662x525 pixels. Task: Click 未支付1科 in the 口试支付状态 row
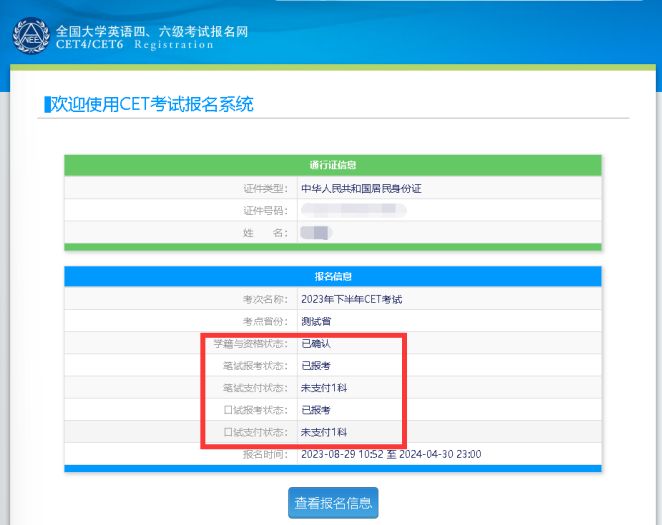point(324,432)
